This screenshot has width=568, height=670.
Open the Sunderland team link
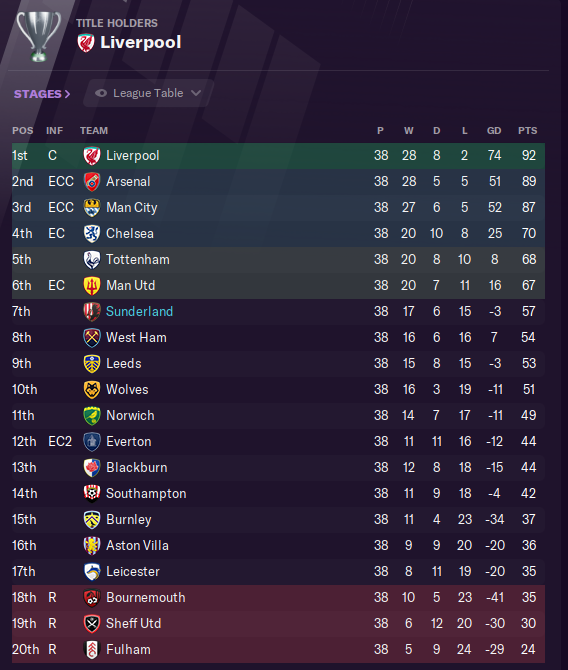click(139, 311)
